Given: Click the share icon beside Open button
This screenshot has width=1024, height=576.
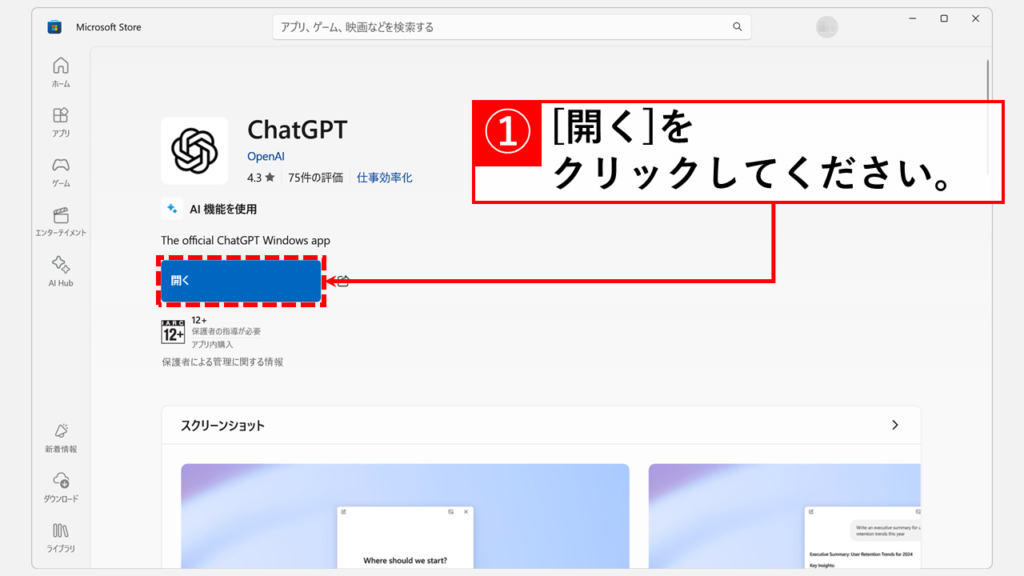Looking at the screenshot, I should point(343,281).
